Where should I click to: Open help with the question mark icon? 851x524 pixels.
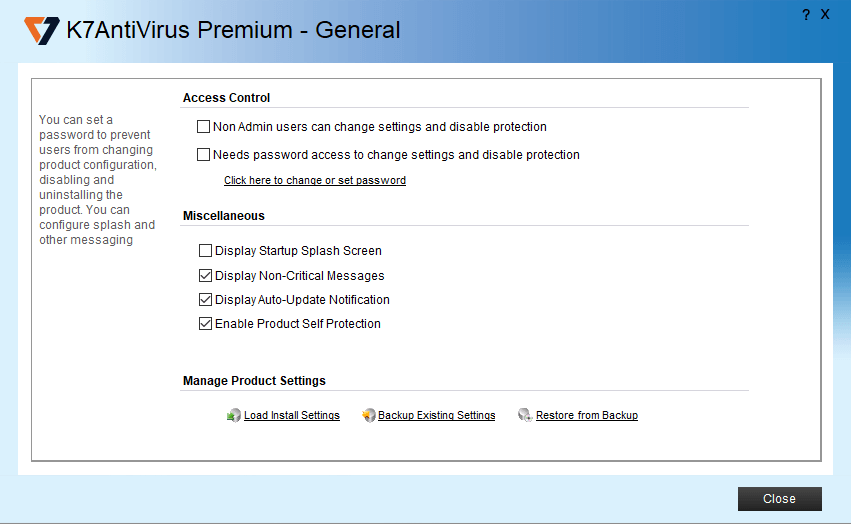pyautogui.click(x=805, y=15)
